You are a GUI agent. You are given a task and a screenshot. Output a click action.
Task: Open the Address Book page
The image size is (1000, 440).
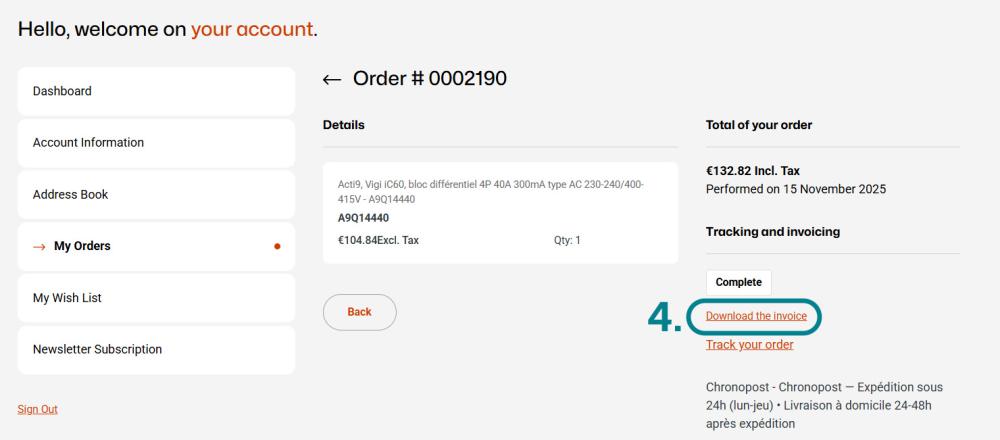(156, 195)
